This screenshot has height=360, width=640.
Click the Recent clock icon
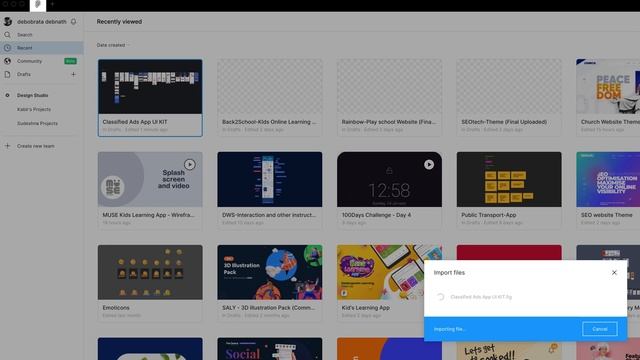[7, 48]
